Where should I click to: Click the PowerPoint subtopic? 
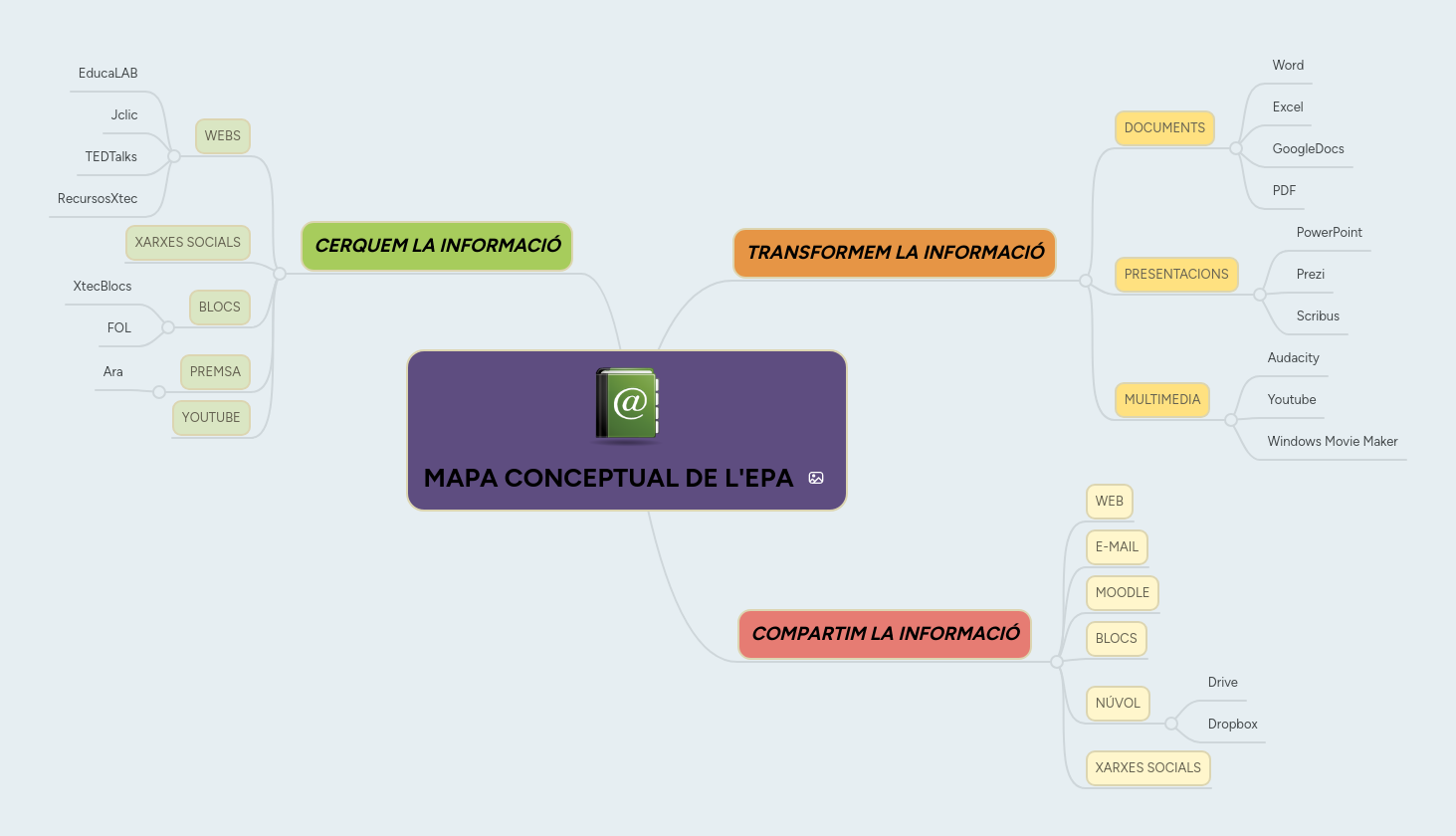click(1330, 232)
